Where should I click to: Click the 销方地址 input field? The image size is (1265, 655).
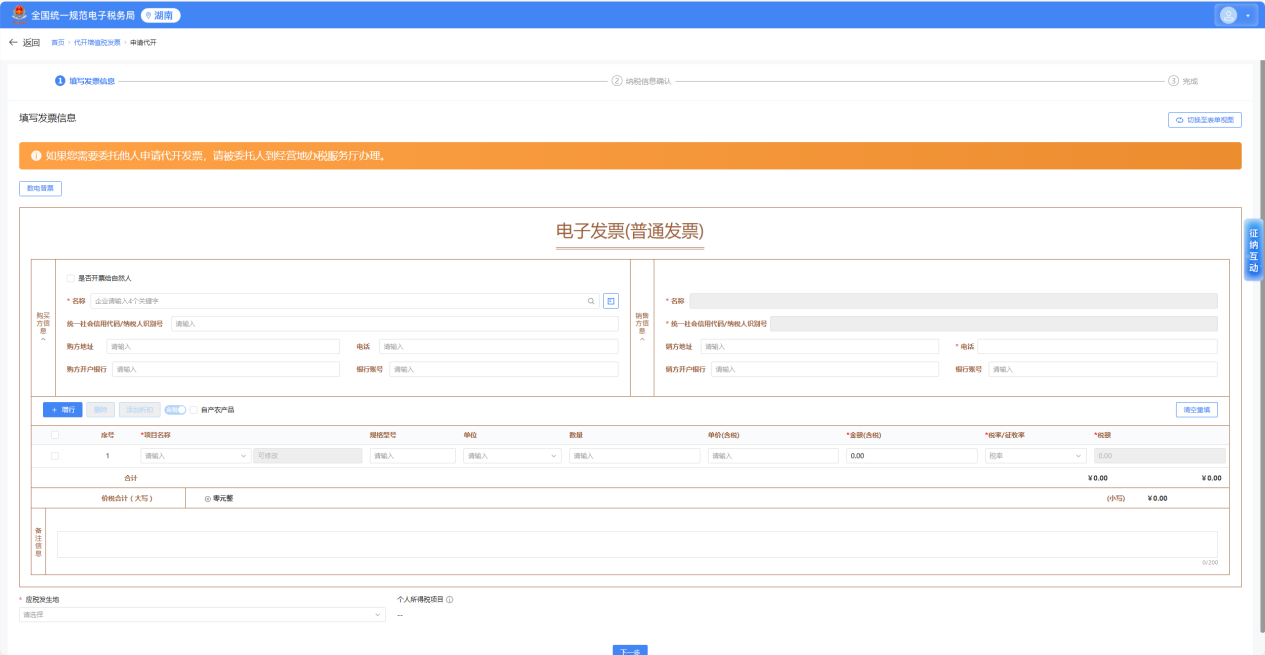click(x=820, y=347)
